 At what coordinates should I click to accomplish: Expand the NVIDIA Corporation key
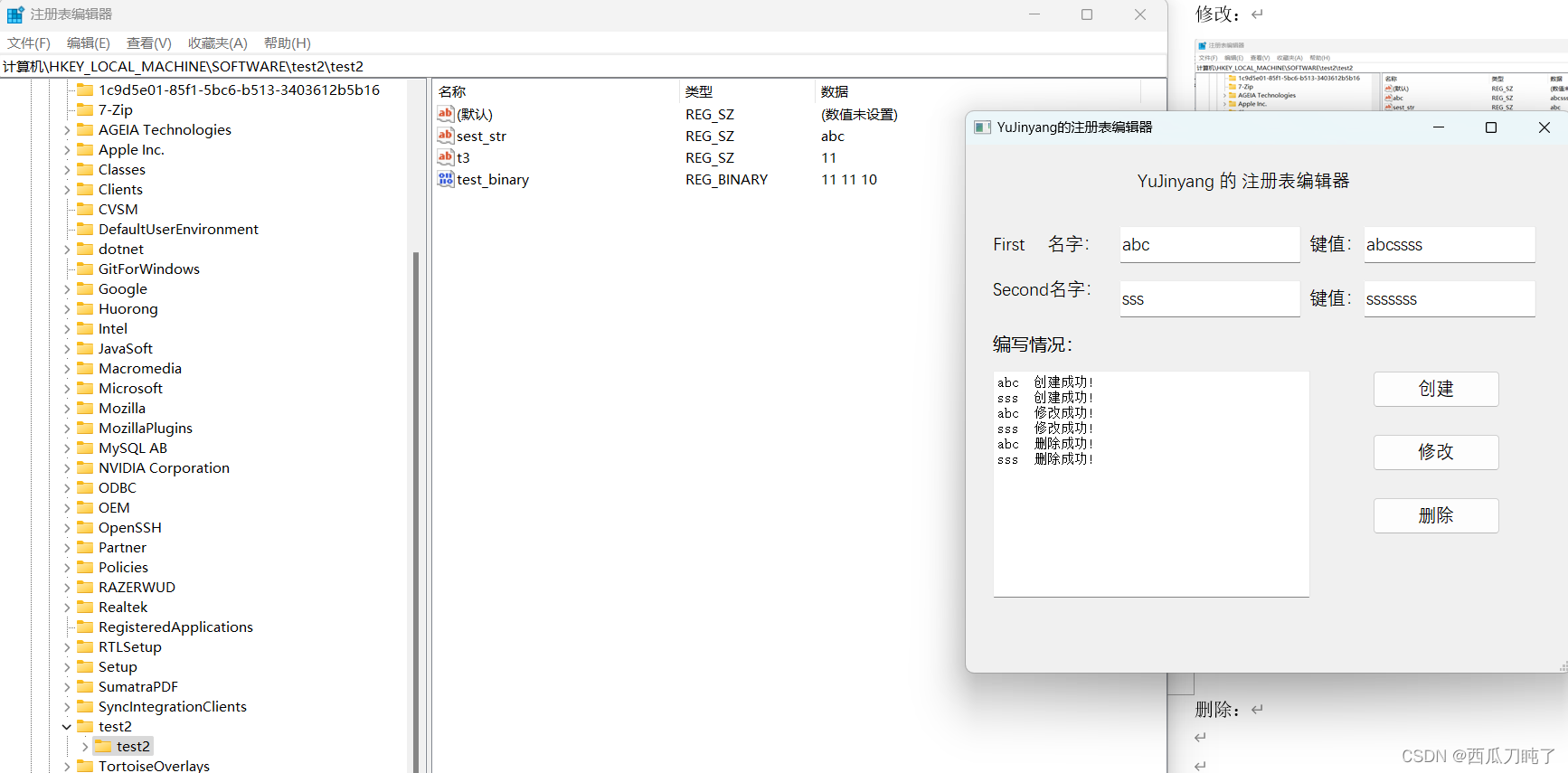[67, 468]
